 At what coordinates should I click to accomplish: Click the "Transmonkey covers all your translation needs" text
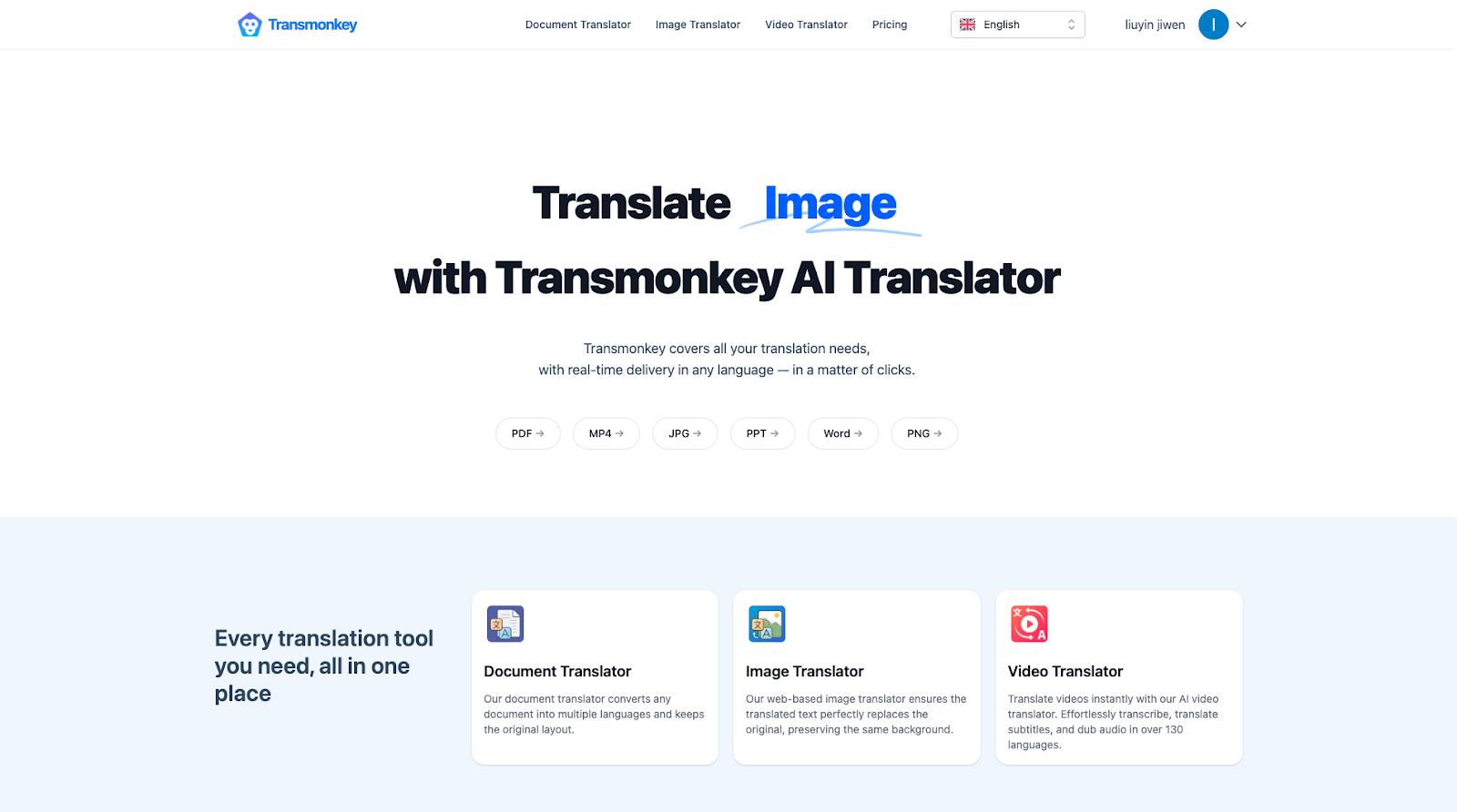(x=727, y=349)
